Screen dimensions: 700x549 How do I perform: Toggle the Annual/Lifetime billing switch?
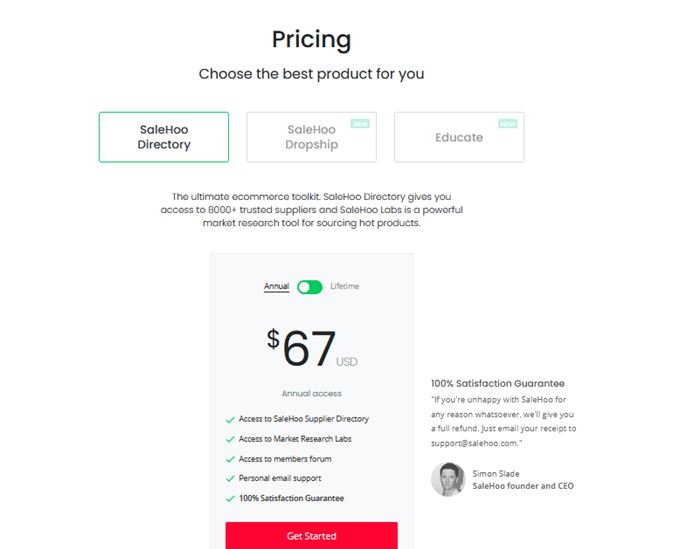(310, 287)
